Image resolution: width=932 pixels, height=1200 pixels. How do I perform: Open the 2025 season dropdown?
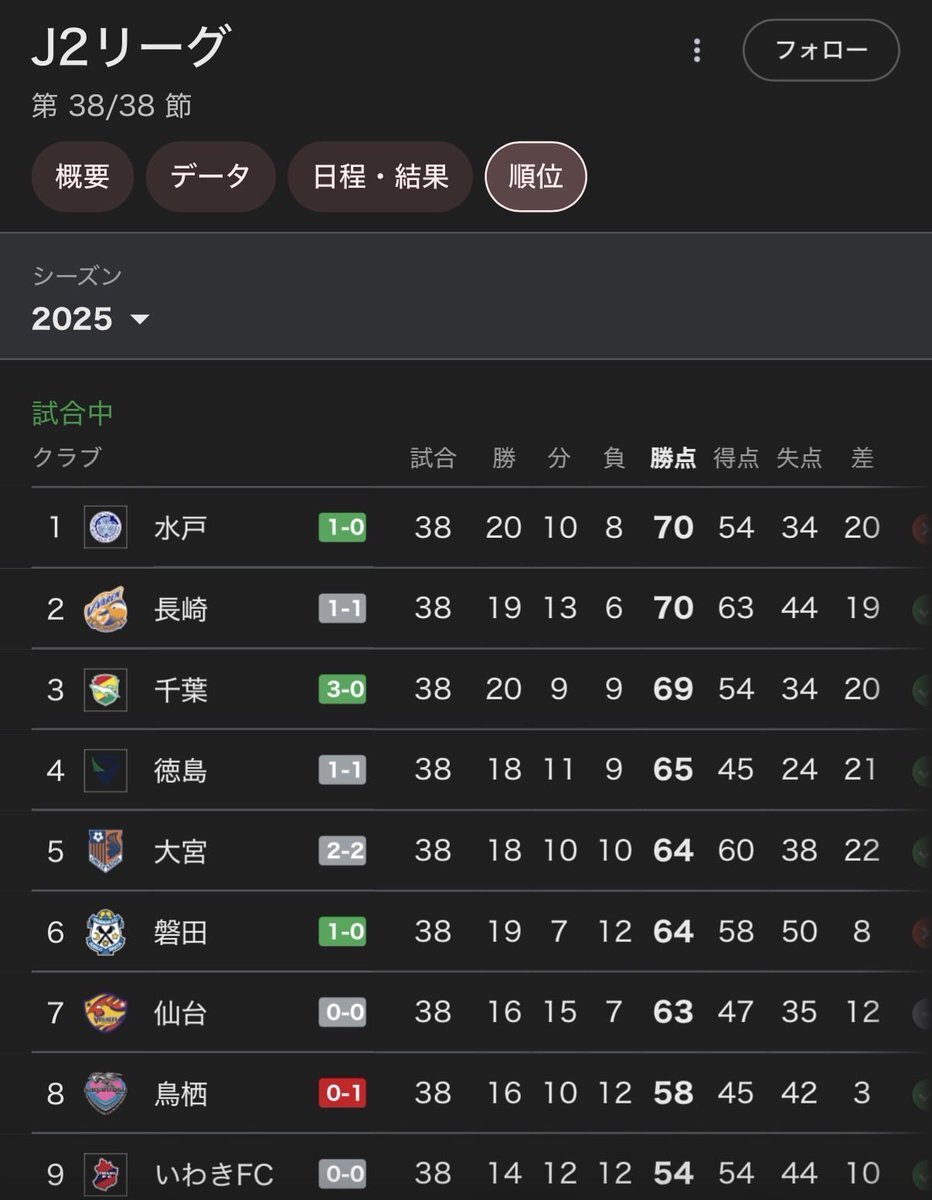tap(90, 319)
